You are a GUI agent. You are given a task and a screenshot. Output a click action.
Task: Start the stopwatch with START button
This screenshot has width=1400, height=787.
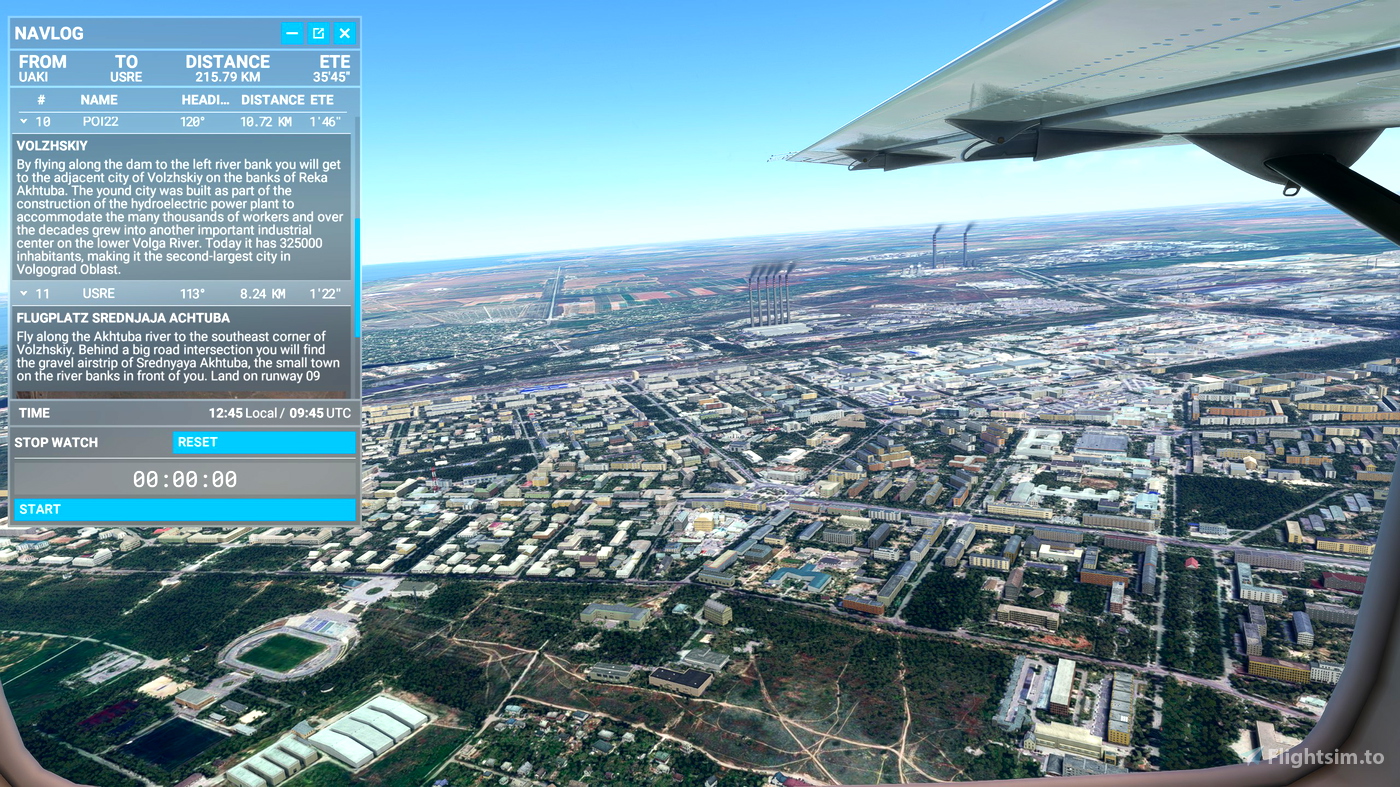185,509
